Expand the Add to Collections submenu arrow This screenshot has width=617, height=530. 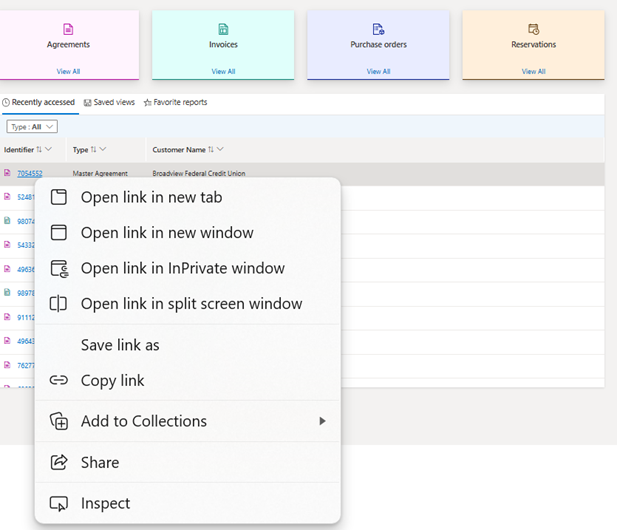point(322,421)
